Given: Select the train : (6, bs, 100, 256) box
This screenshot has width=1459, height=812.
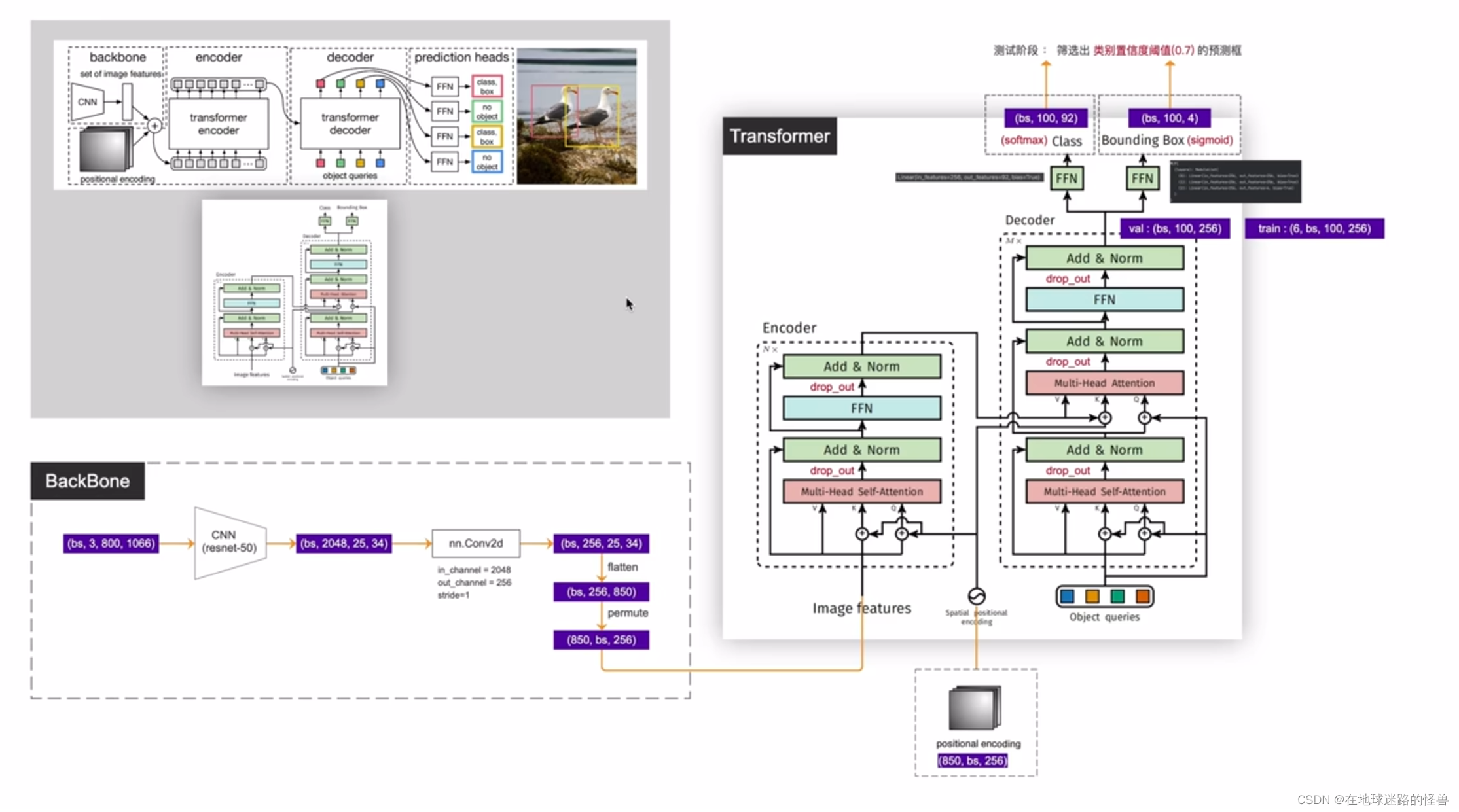Looking at the screenshot, I should 1314,228.
